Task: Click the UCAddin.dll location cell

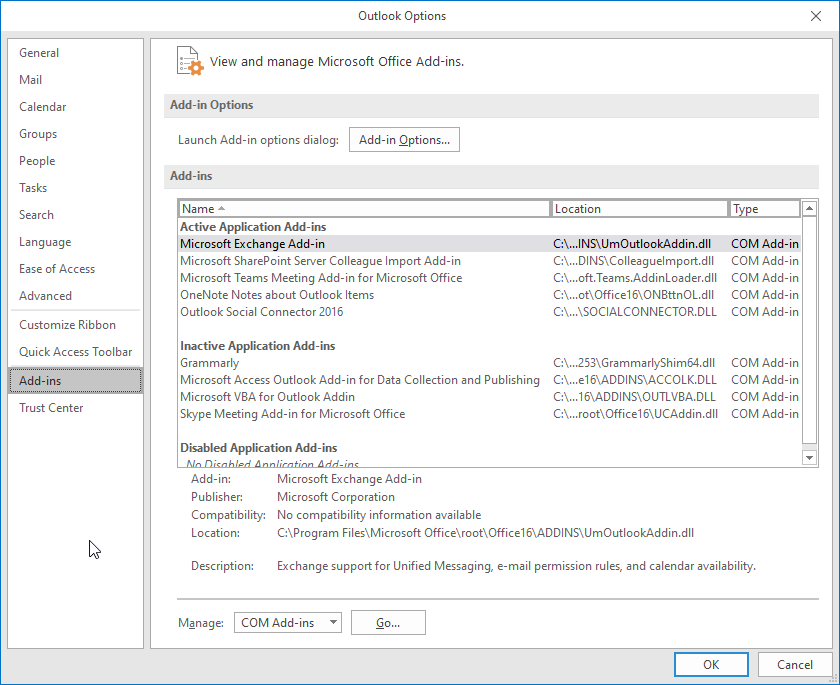Action: tap(635, 414)
